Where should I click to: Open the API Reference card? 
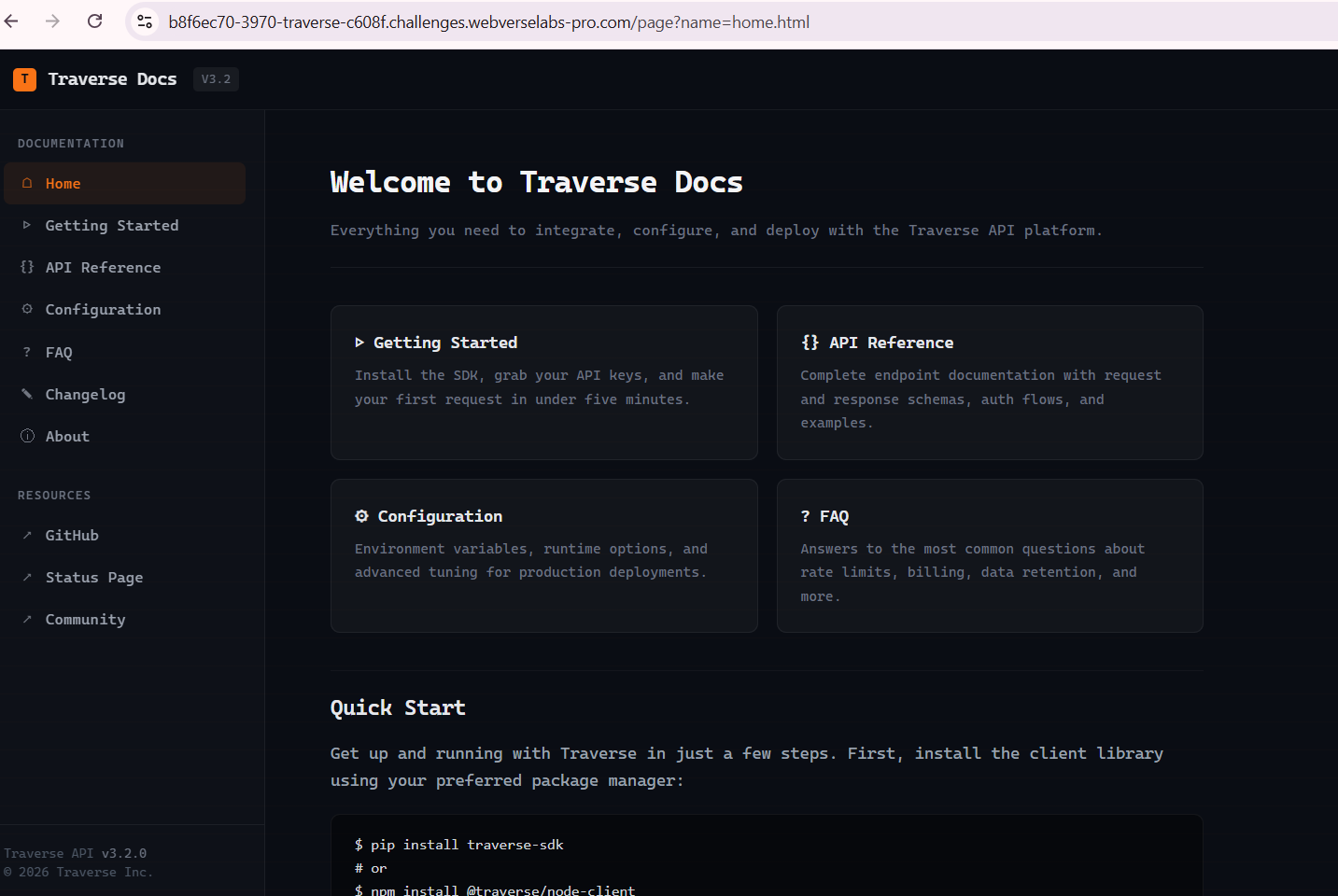(989, 382)
